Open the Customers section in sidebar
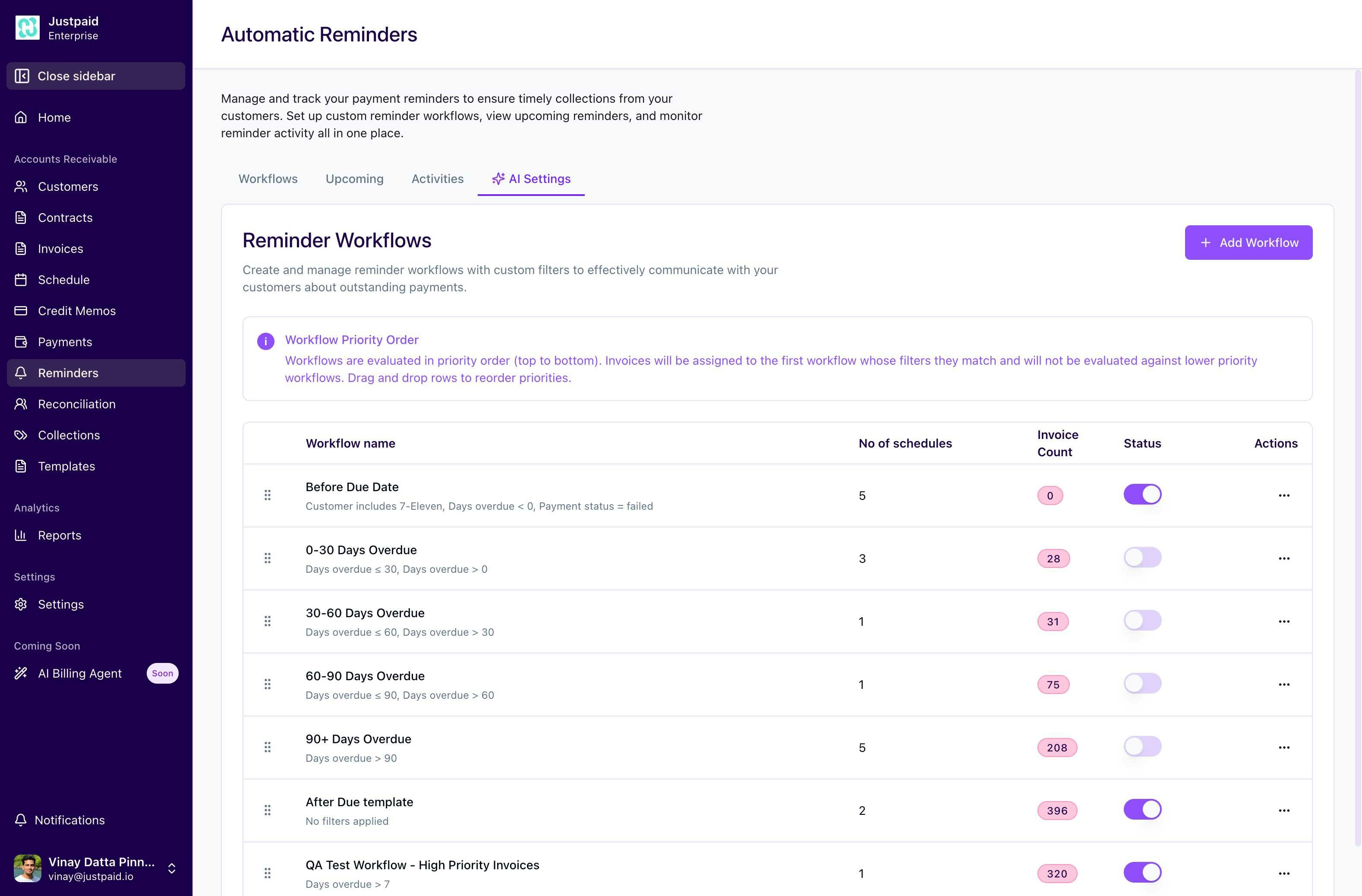Image resolution: width=1362 pixels, height=896 pixels. tap(21, 186)
